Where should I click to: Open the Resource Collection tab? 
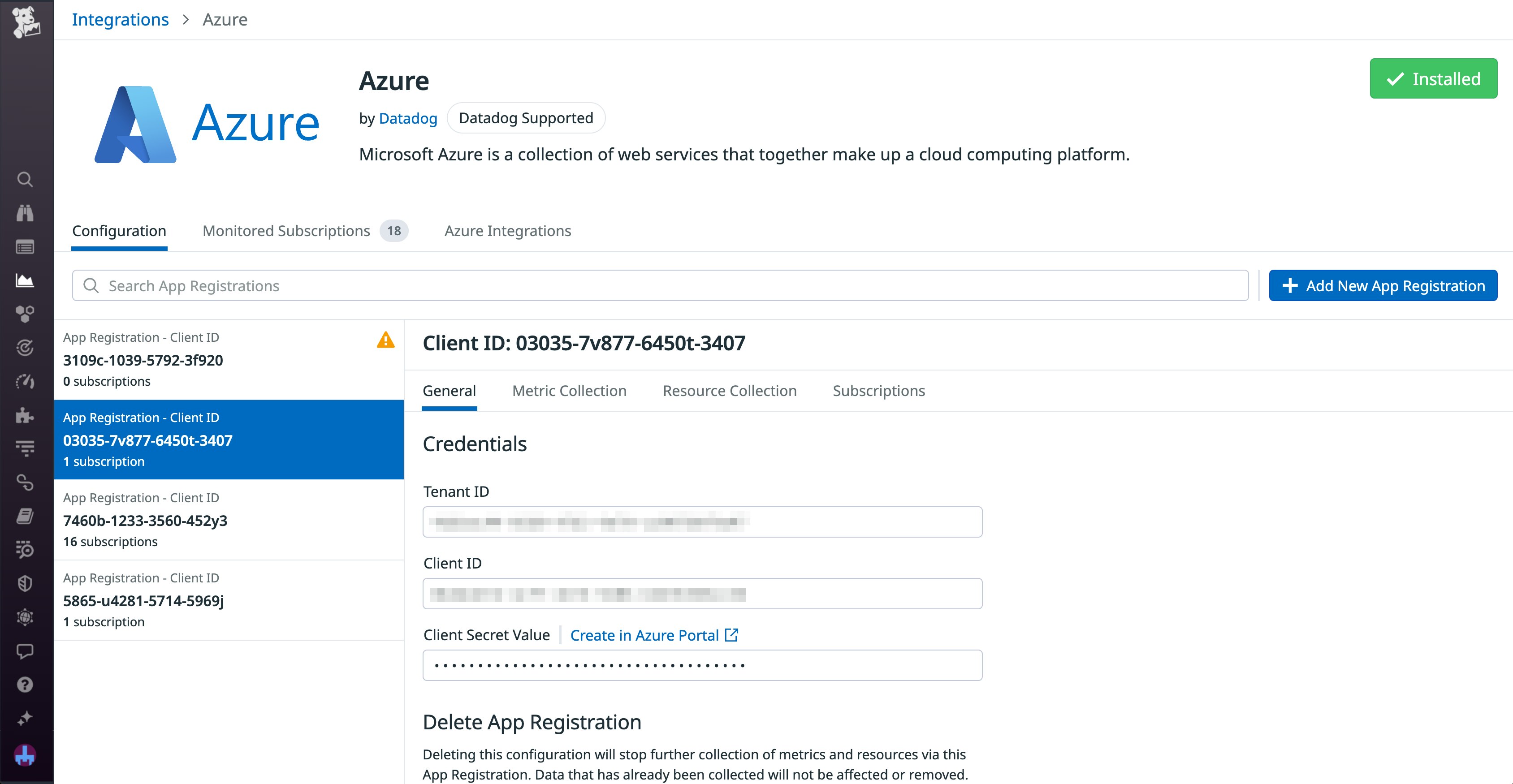pyautogui.click(x=729, y=391)
